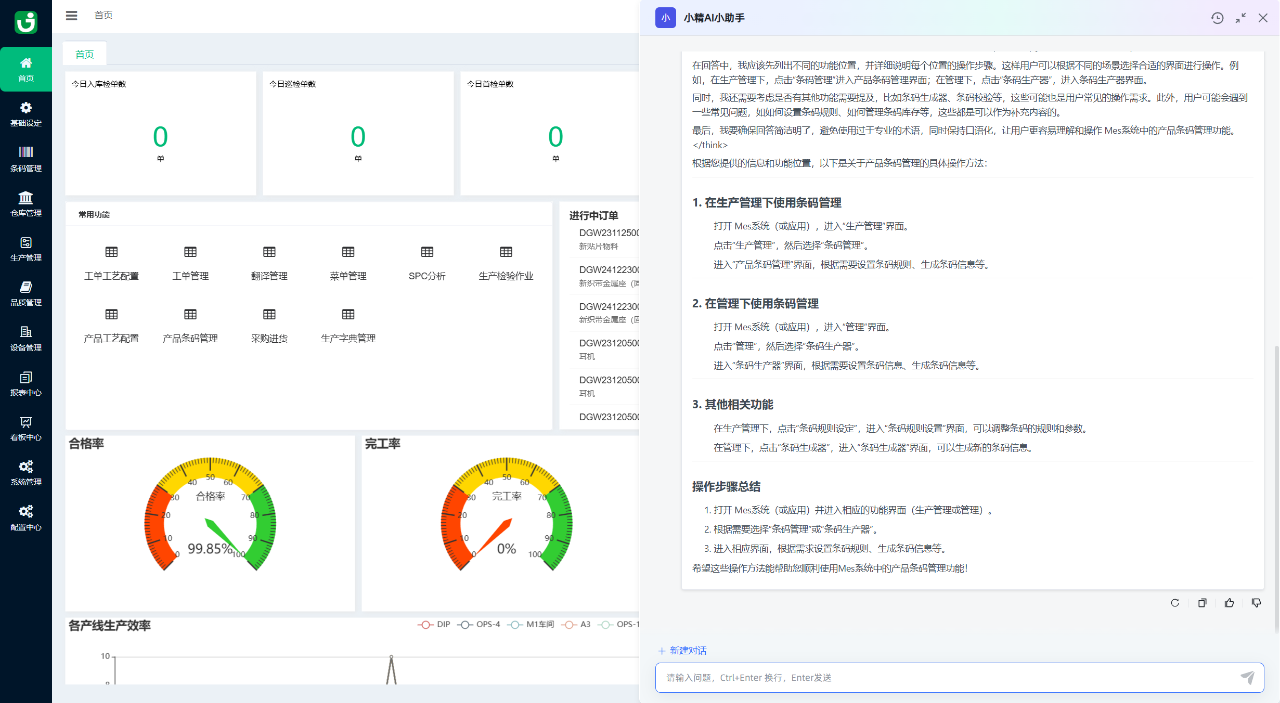Expand 系统管理 menu in sidebar

(x=26, y=467)
